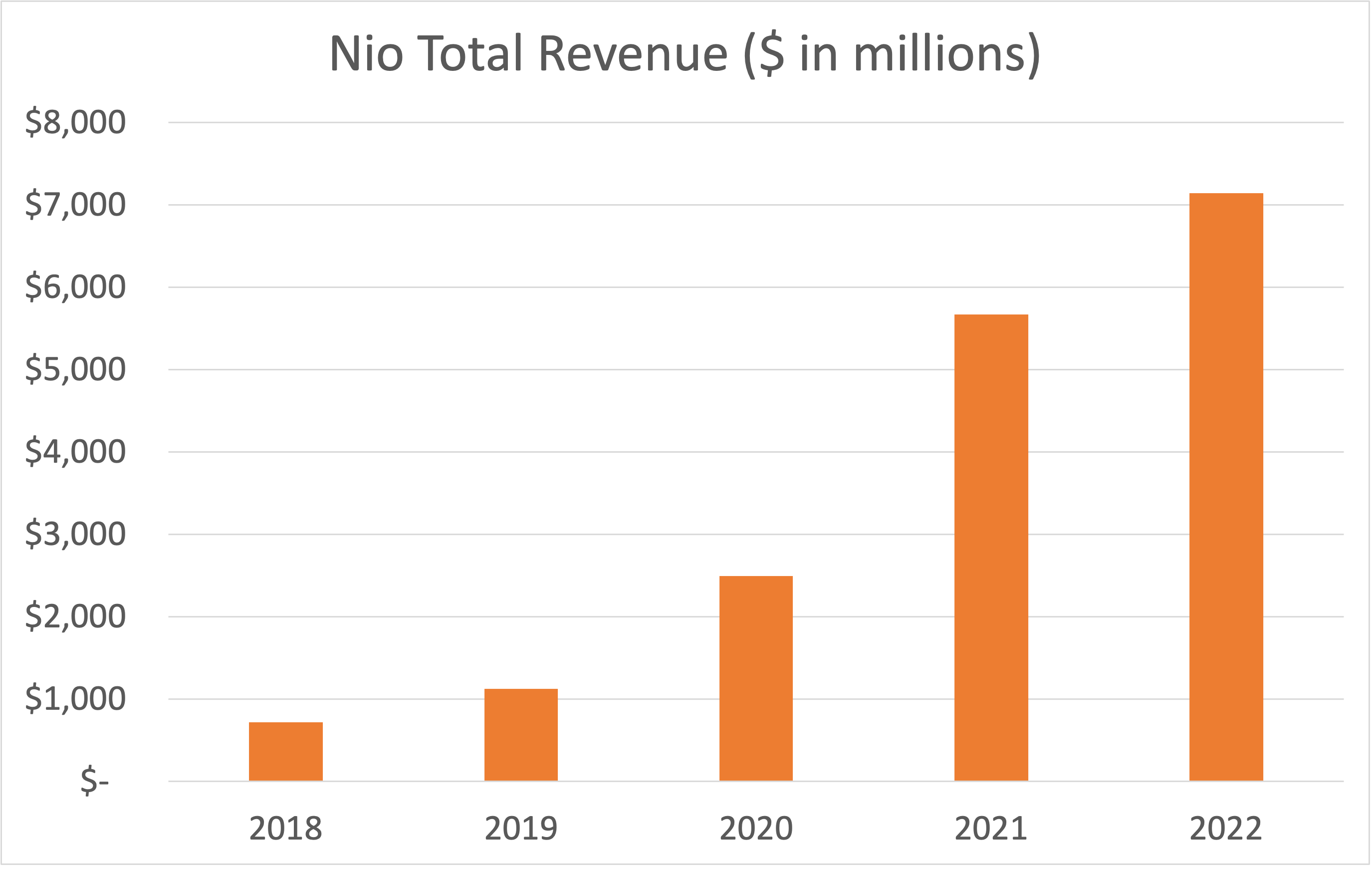This screenshot has width=1372, height=869.
Task: Click the $2,000 axis value
Action: [x=75, y=616]
